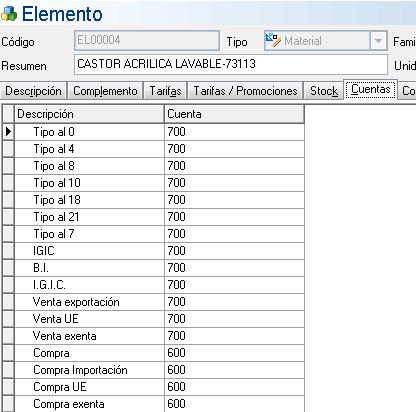Switch to the Stock tab
The image size is (416, 412).
[324, 91]
